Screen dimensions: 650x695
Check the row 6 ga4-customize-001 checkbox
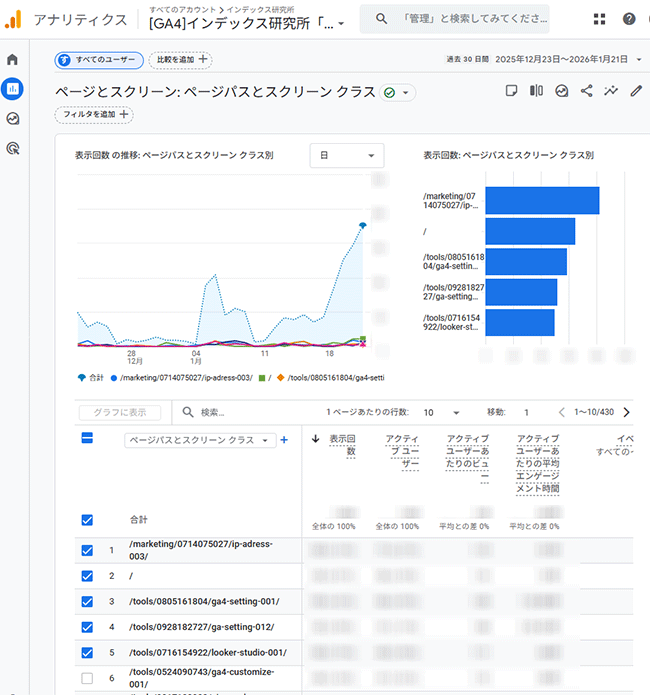click(x=87, y=678)
